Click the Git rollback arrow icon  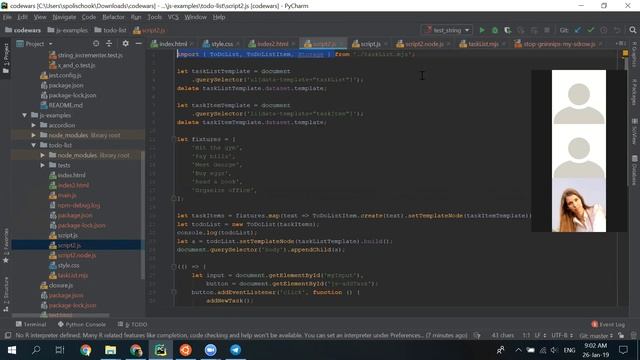[617, 30]
